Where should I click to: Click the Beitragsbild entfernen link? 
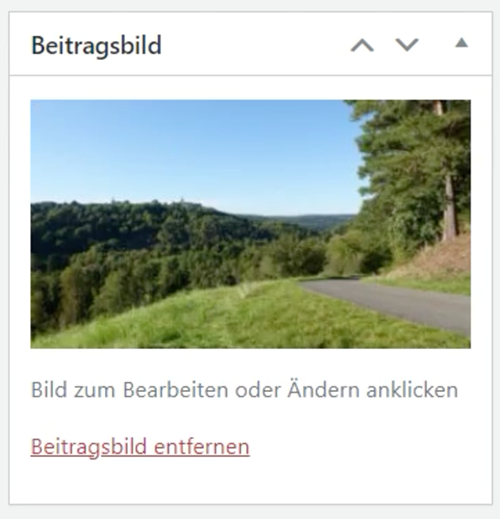pyautogui.click(x=140, y=447)
